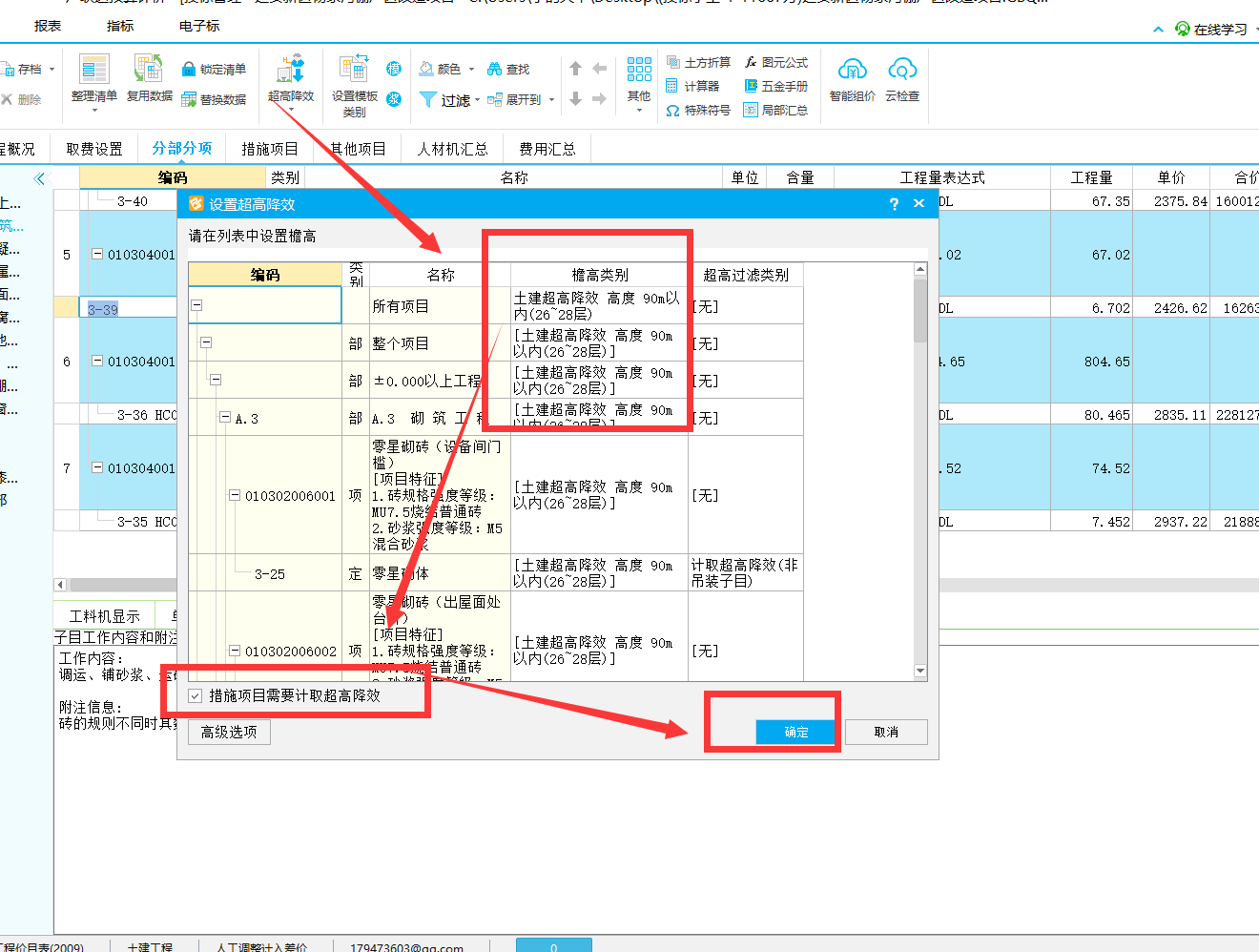Open the 指标 menu
Image resolution: width=1259 pixels, height=952 pixels.
coord(120,26)
